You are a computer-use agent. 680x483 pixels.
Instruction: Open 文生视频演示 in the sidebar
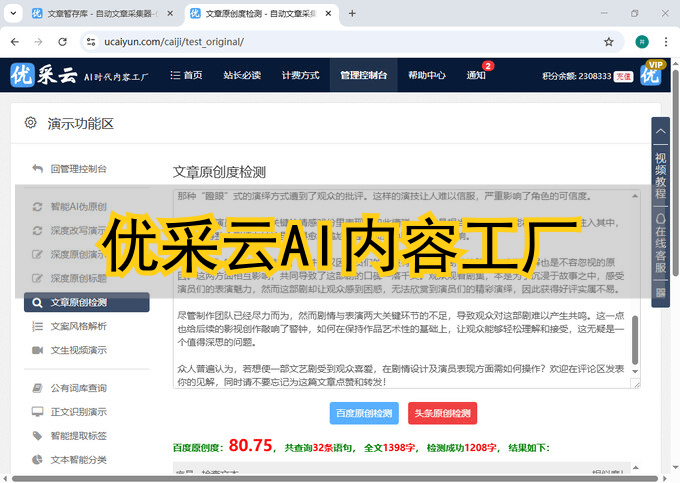78,350
